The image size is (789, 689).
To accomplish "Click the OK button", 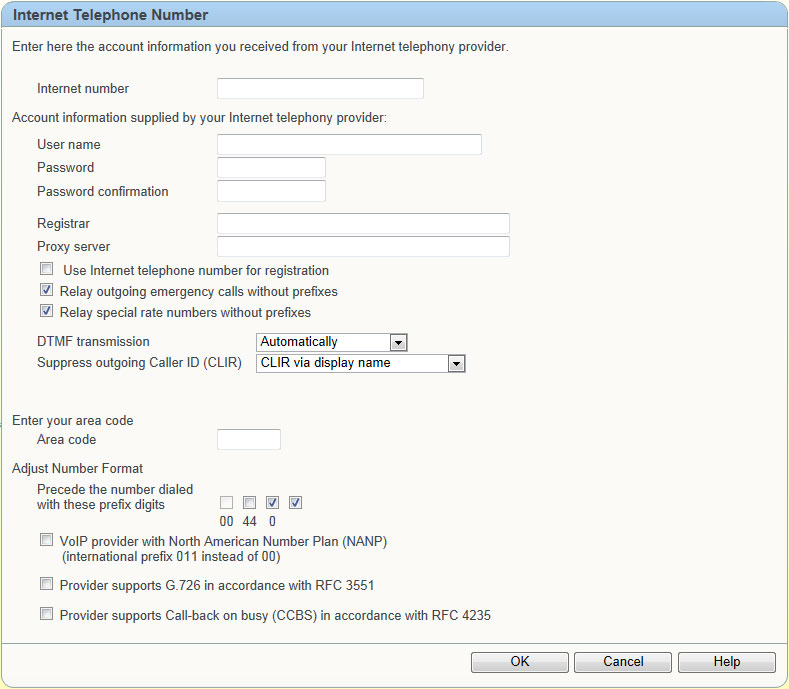I will (520, 662).
